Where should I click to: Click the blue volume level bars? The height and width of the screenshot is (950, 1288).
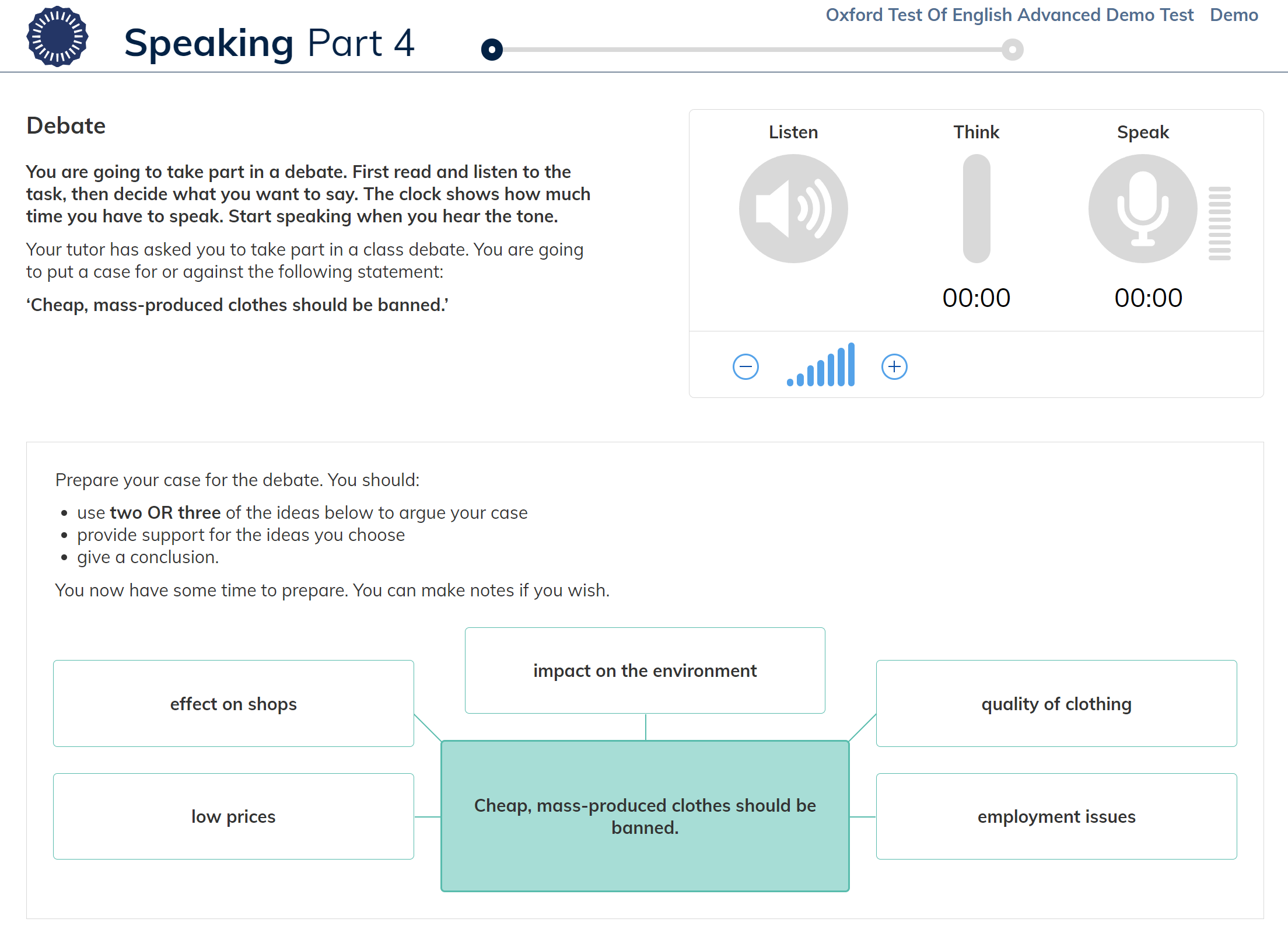point(821,365)
